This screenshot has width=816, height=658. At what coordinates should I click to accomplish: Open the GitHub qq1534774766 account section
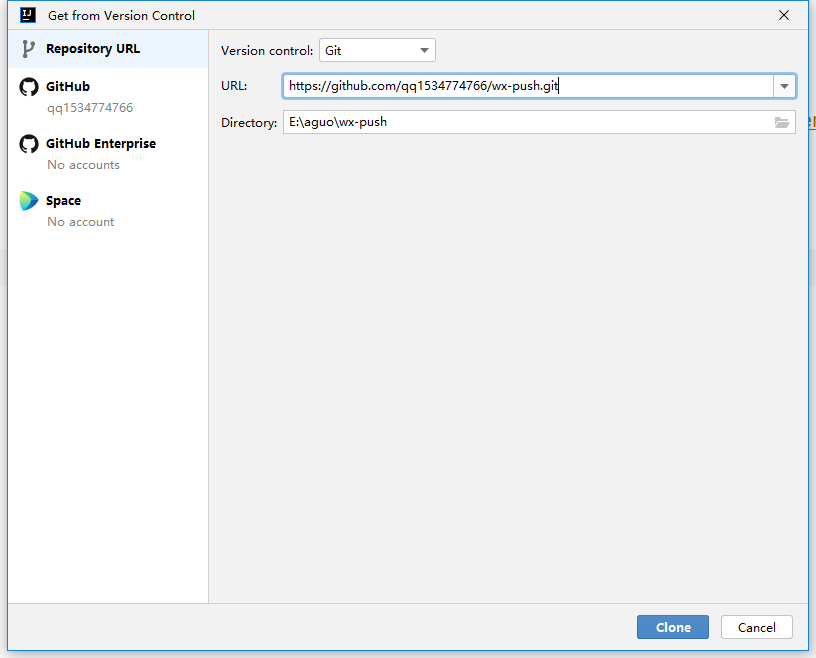click(108, 97)
